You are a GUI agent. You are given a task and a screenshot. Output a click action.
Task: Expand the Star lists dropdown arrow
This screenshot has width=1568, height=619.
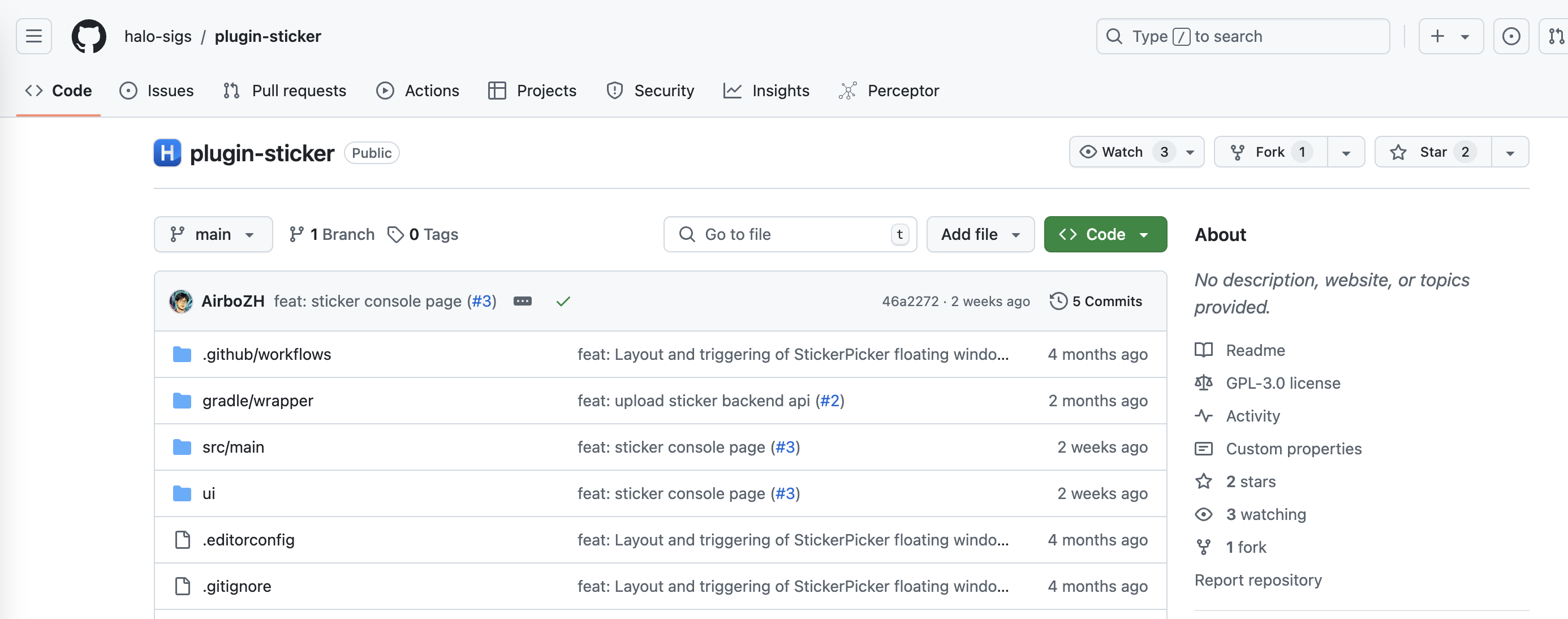1510,152
